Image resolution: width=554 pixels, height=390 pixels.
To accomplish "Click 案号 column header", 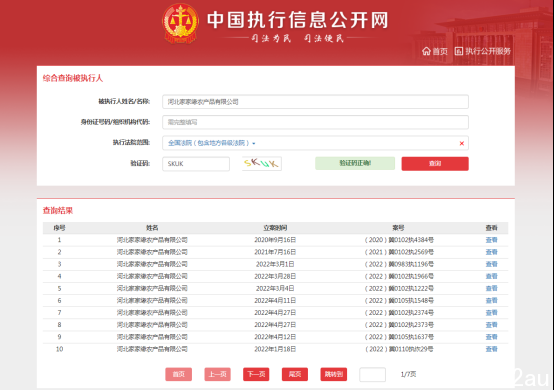I will pyautogui.click(x=398, y=228).
